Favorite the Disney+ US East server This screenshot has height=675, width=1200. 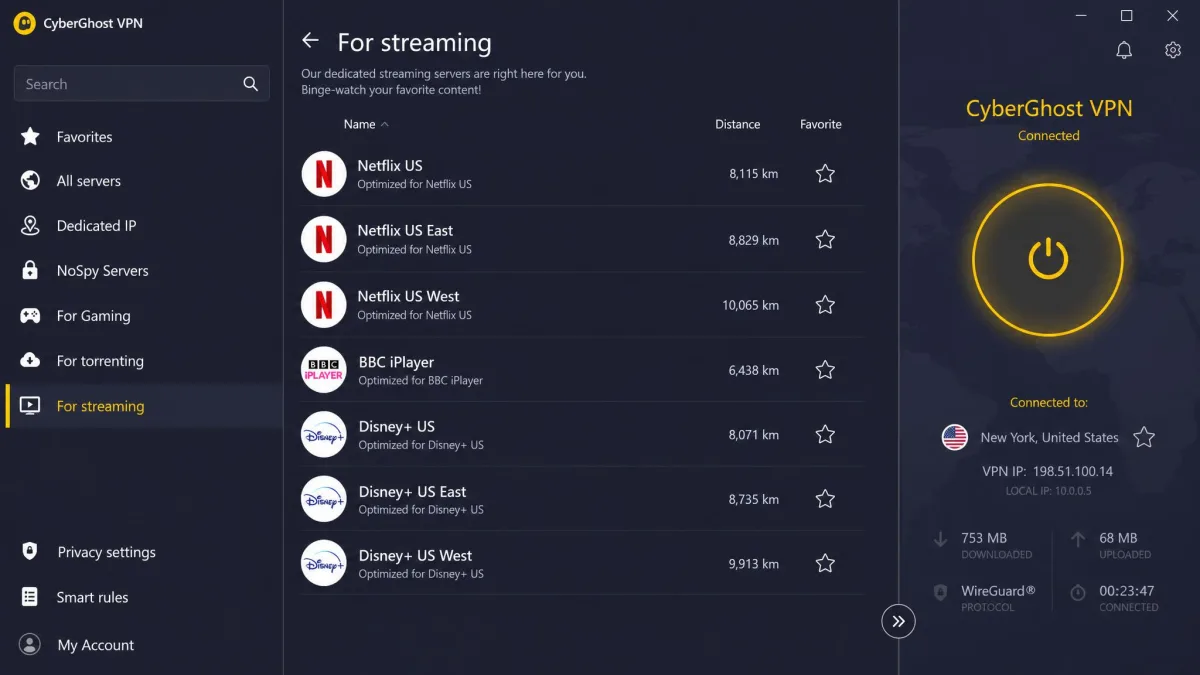825,499
